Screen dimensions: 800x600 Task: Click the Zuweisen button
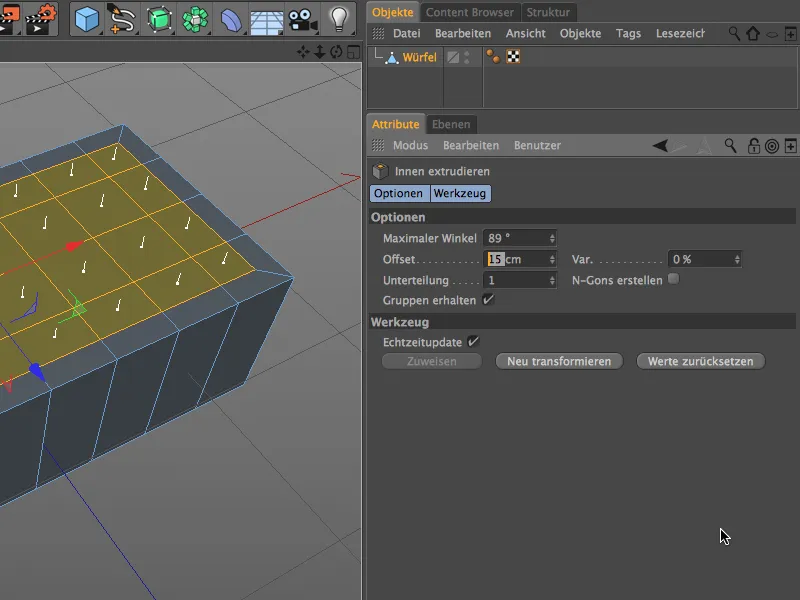click(x=432, y=361)
